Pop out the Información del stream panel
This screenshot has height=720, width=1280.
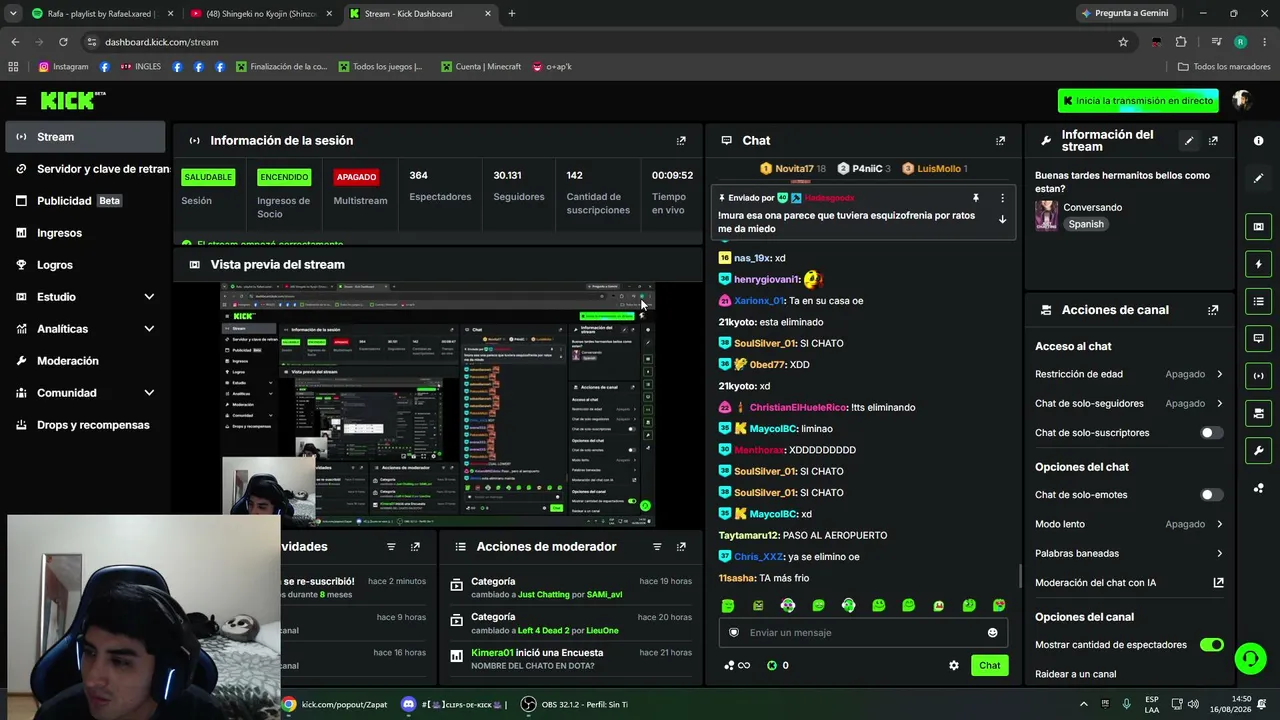click(1213, 141)
